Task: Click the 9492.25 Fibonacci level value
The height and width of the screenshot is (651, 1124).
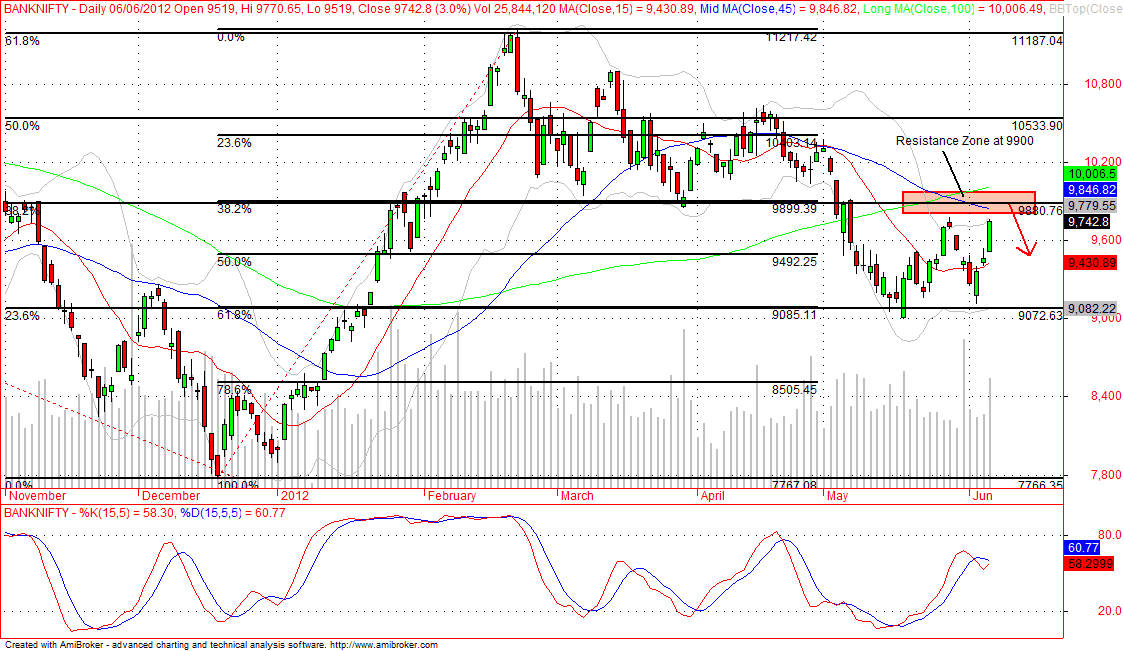Action: click(x=794, y=262)
